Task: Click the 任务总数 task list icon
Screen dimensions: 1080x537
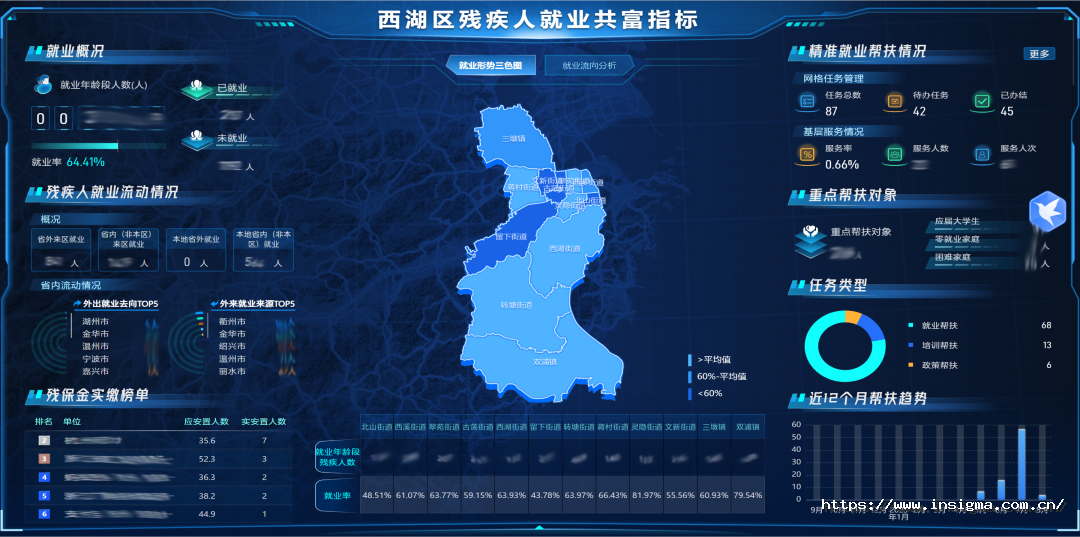Action: coord(807,102)
